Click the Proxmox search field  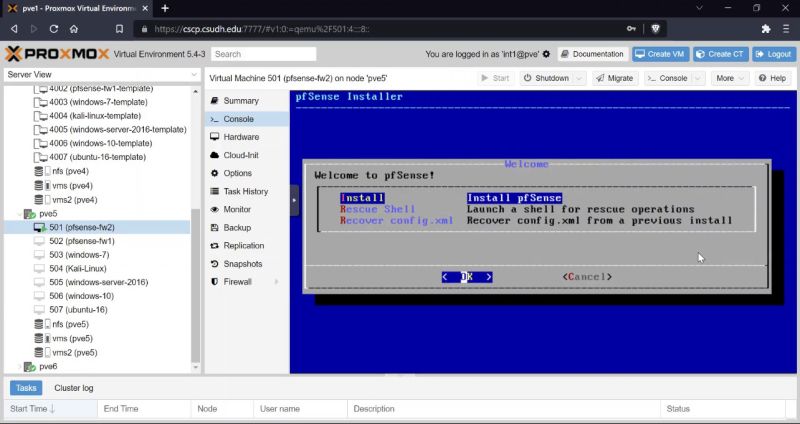tap(264, 54)
